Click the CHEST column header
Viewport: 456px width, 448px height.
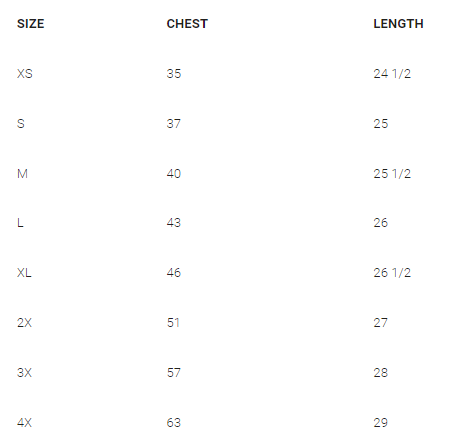[x=187, y=24]
